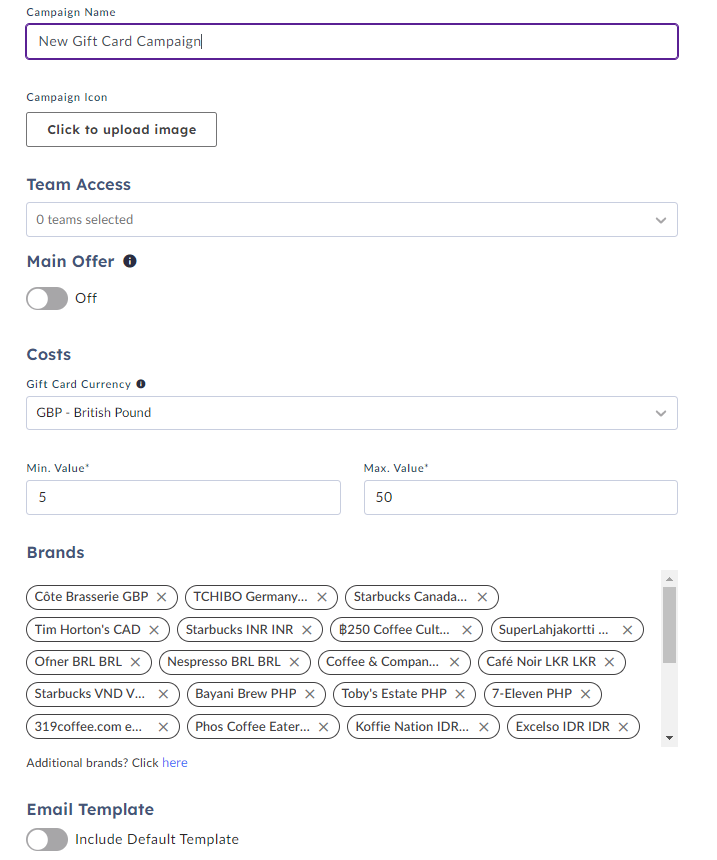Focus the Campaign Name text field
717x860 pixels.
352,42
